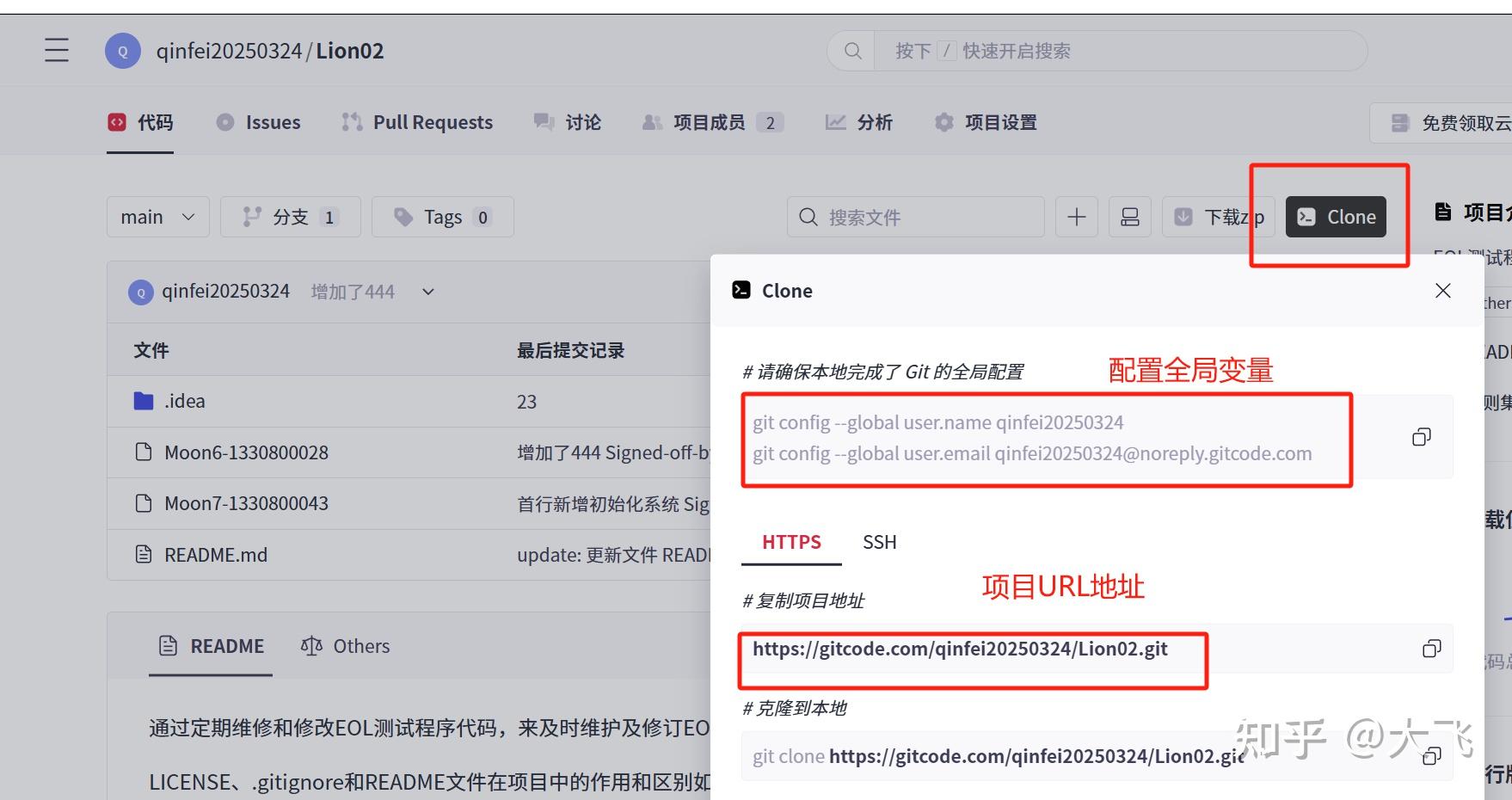Copy the git clone command

(1432, 756)
